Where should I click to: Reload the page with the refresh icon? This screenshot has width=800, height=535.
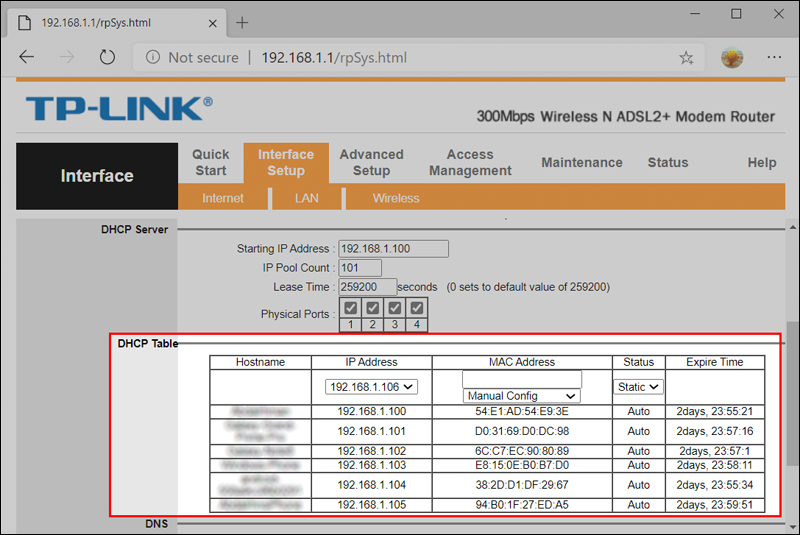(x=107, y=58)
